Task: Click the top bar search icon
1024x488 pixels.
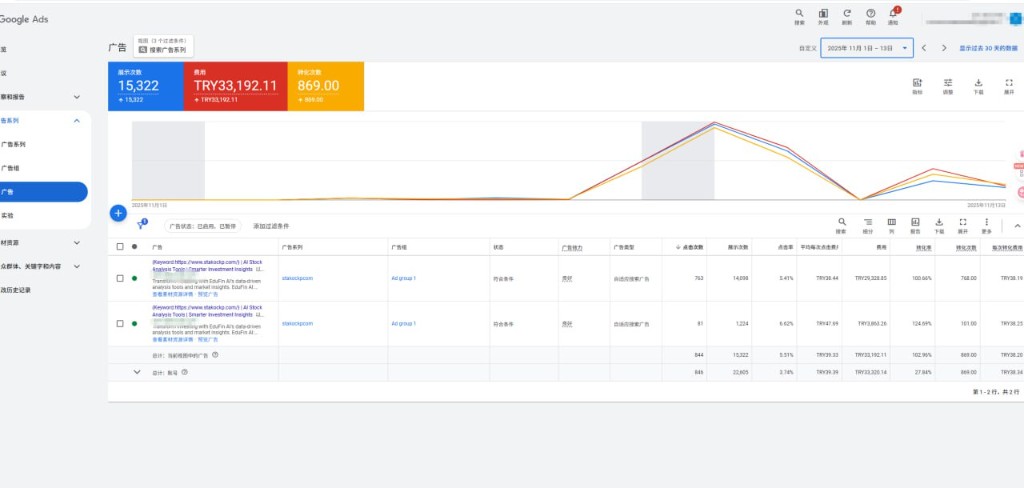Action: pyautogui.click(x=799, y=16)
